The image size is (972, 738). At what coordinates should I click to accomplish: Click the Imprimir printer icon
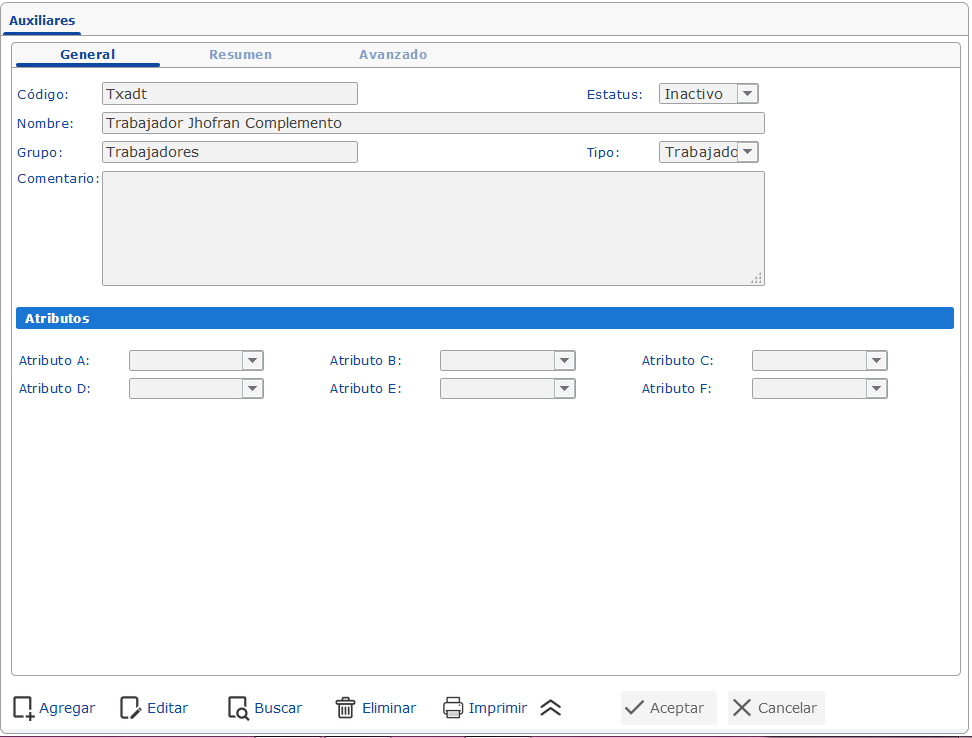tap(453, 708)
